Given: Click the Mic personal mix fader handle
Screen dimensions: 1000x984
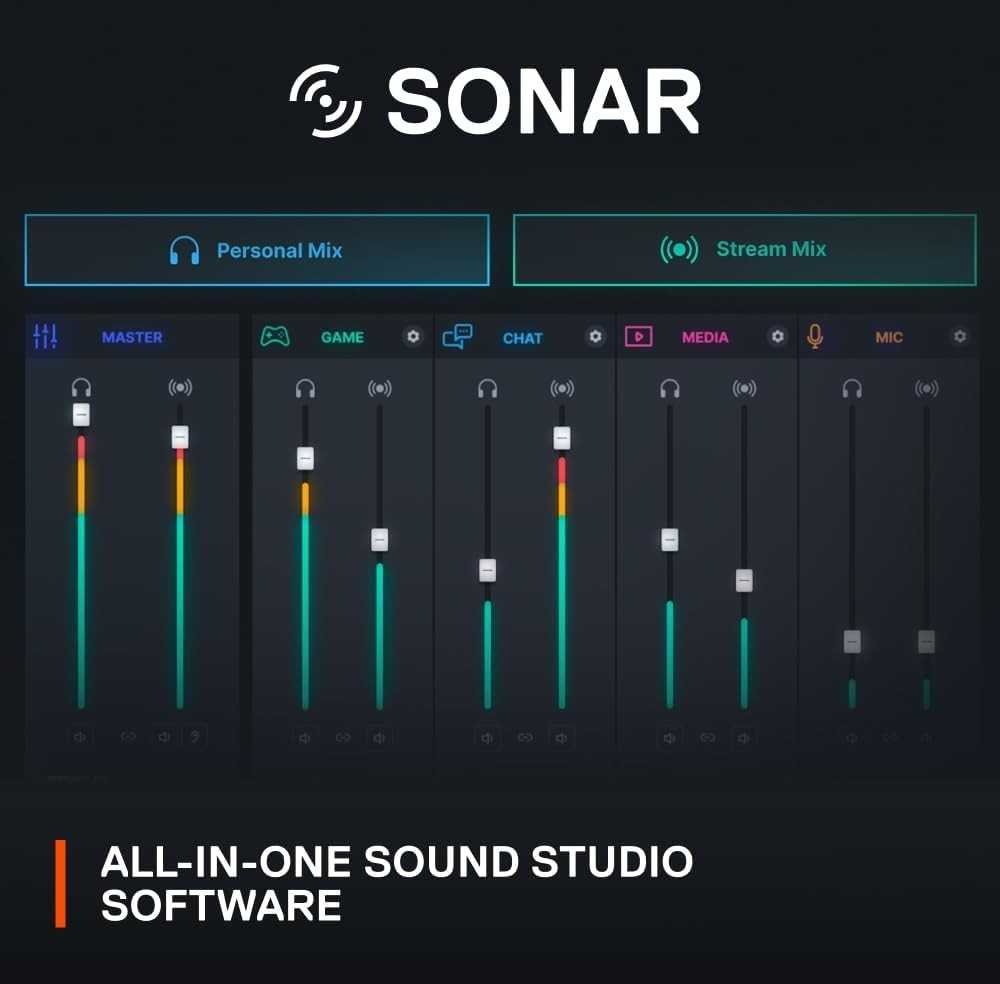Looking at the screenshot, I should [x=852, y=642].
